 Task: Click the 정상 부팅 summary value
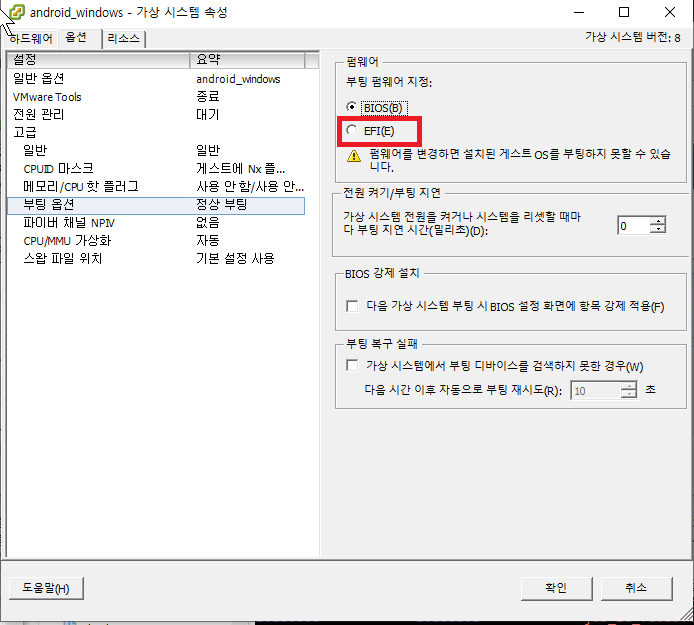click(221, 204)
